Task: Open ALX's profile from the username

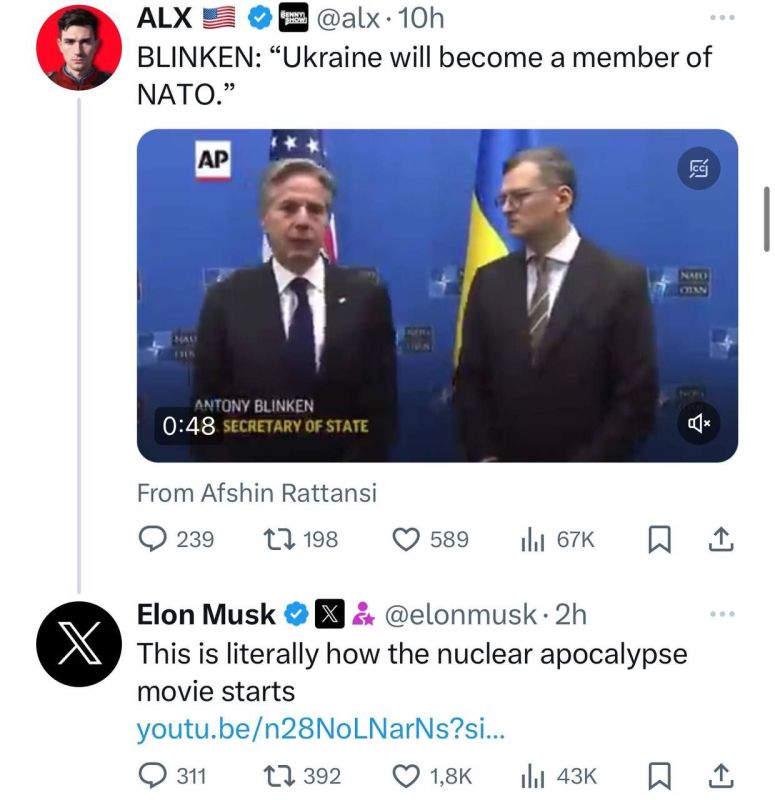Action: 161,16
